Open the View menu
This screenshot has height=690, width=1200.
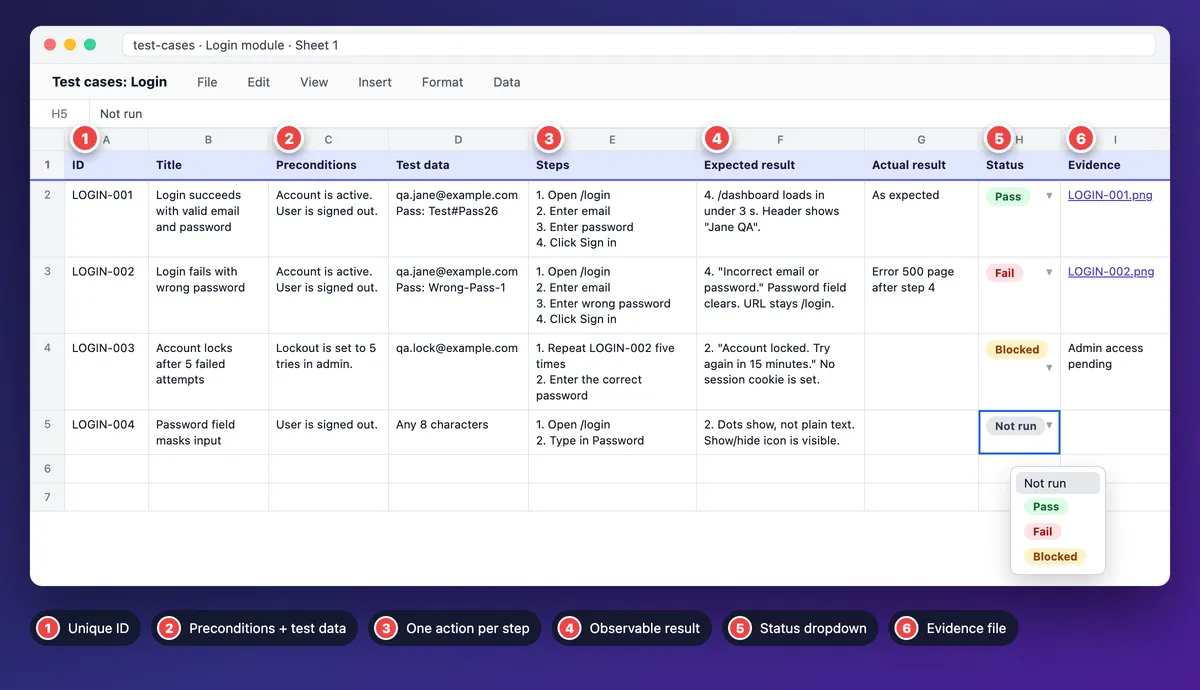click(314, 82)
